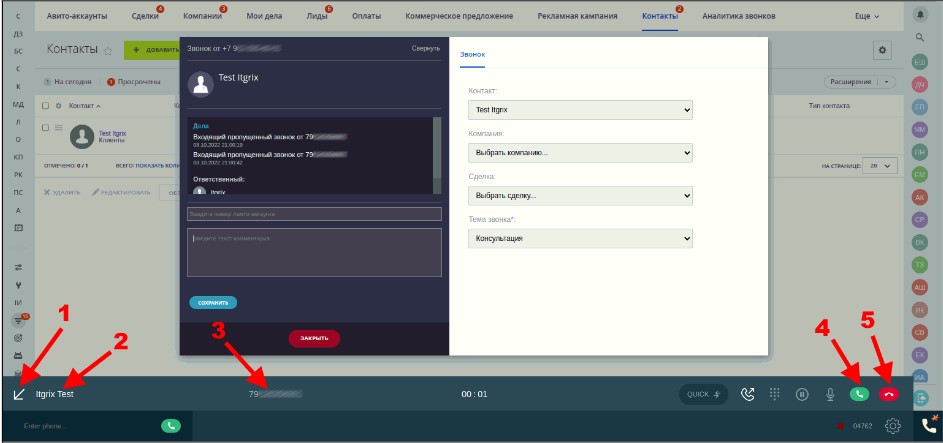Viewport: 943px width, 443px height.
Task: Click the Просрочены counter filter
Action: tap(134, 82)
